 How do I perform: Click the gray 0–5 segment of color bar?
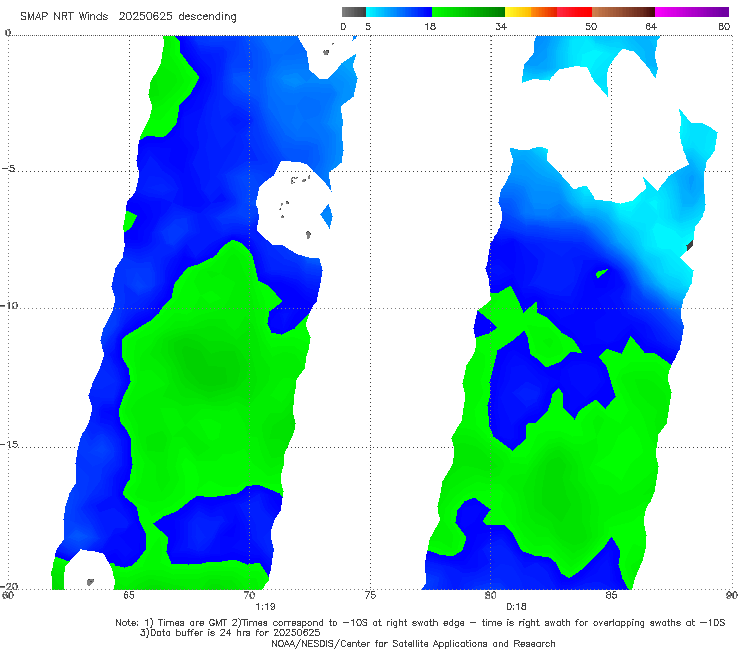coord(354,12)
